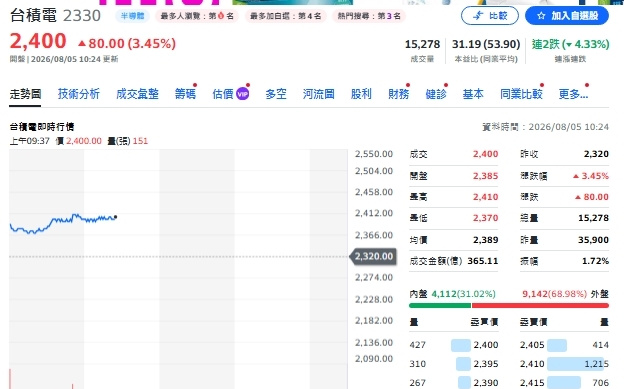
Task: Open the 股利 tab
Action: pos(361,94)
